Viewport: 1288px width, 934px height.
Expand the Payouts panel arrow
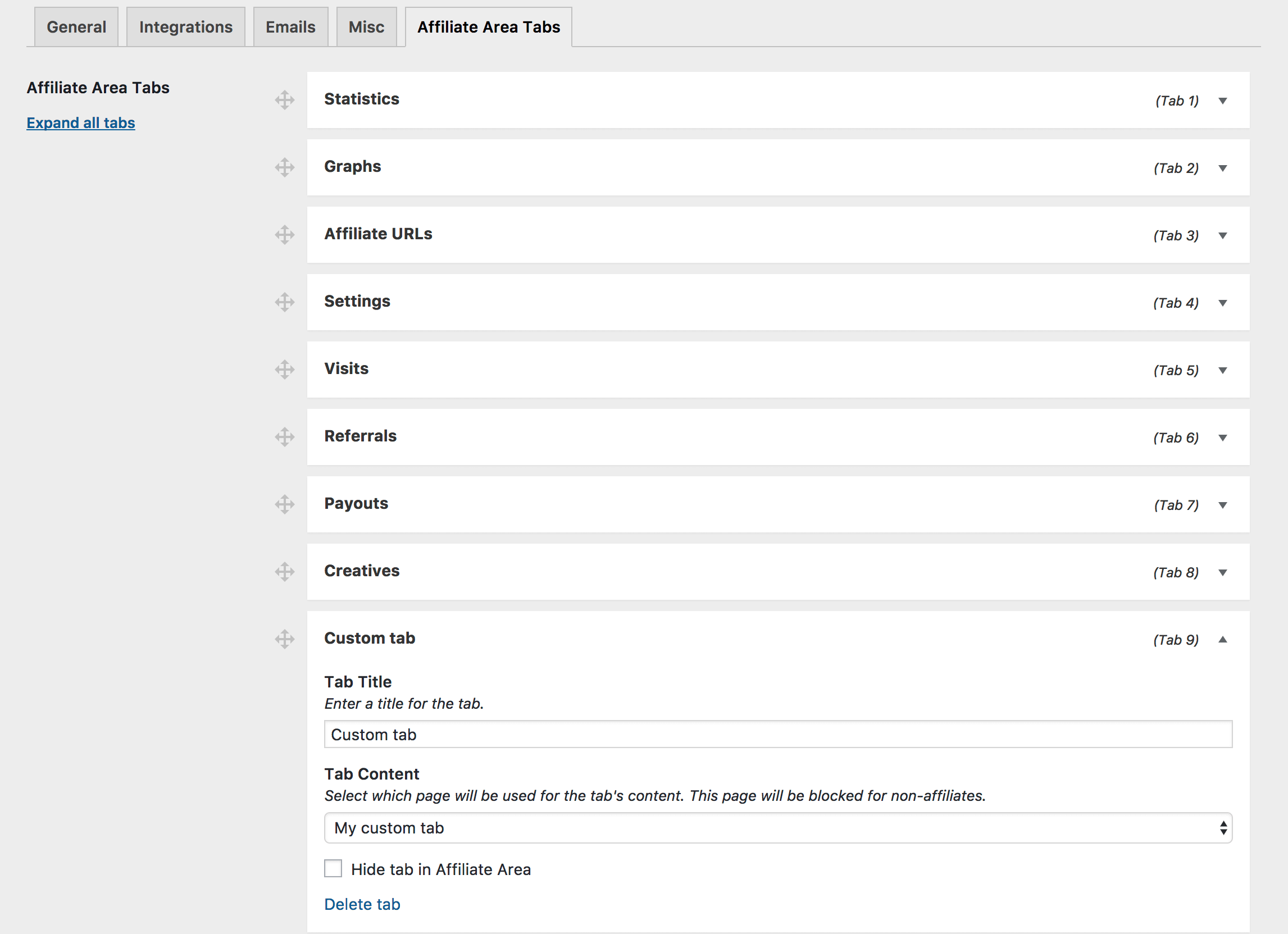1223,505
